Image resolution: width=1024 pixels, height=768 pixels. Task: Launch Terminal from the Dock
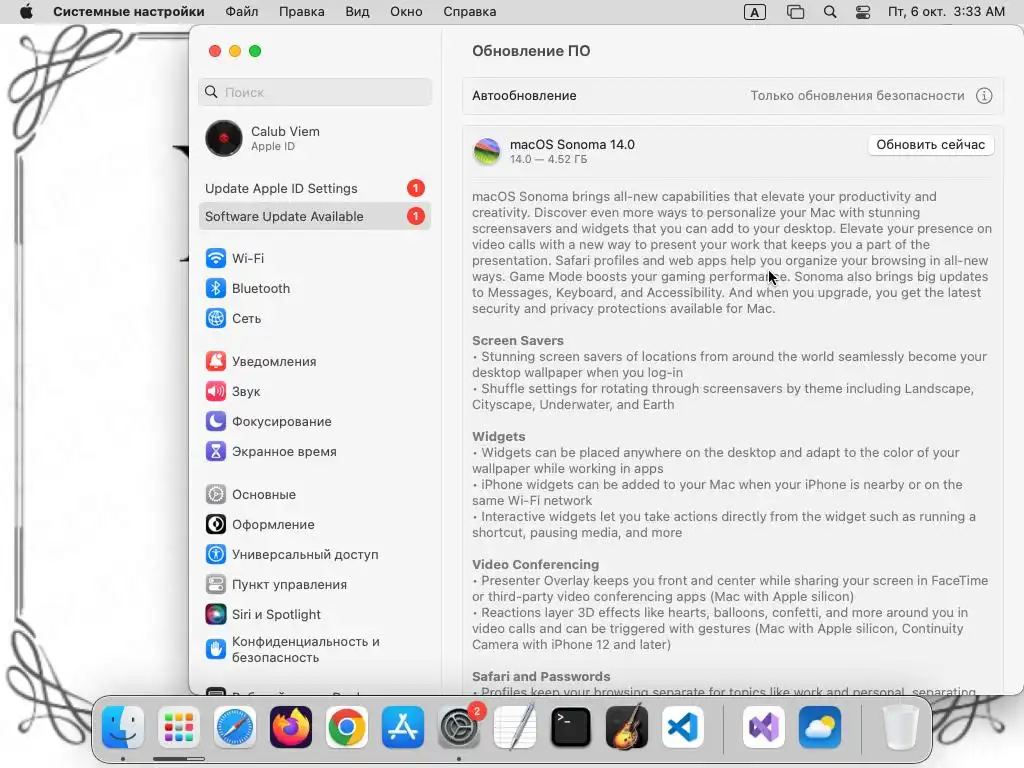(x=571, y=727)
